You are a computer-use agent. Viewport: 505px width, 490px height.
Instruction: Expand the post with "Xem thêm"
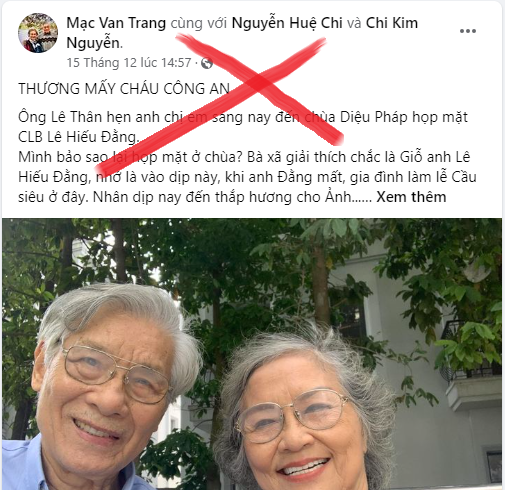(x=411, y=197)
